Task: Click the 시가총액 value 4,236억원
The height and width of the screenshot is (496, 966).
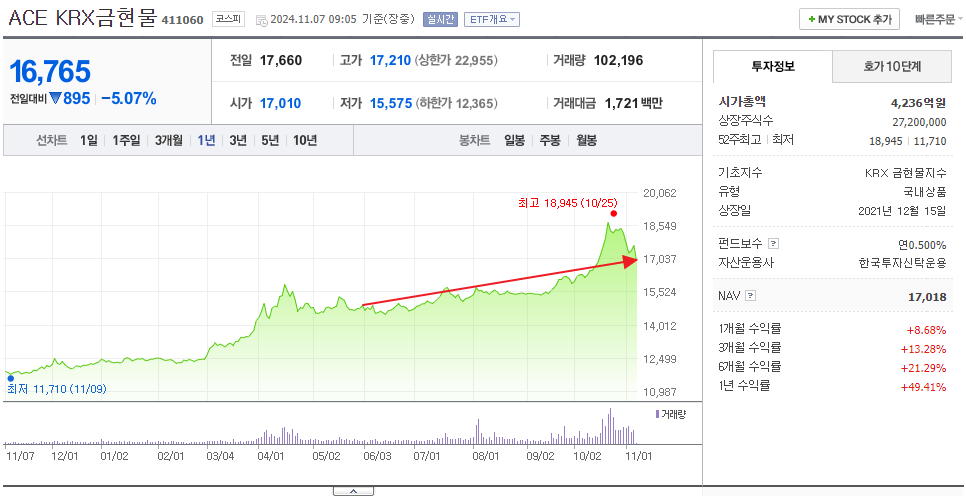Action: point(917,102)
